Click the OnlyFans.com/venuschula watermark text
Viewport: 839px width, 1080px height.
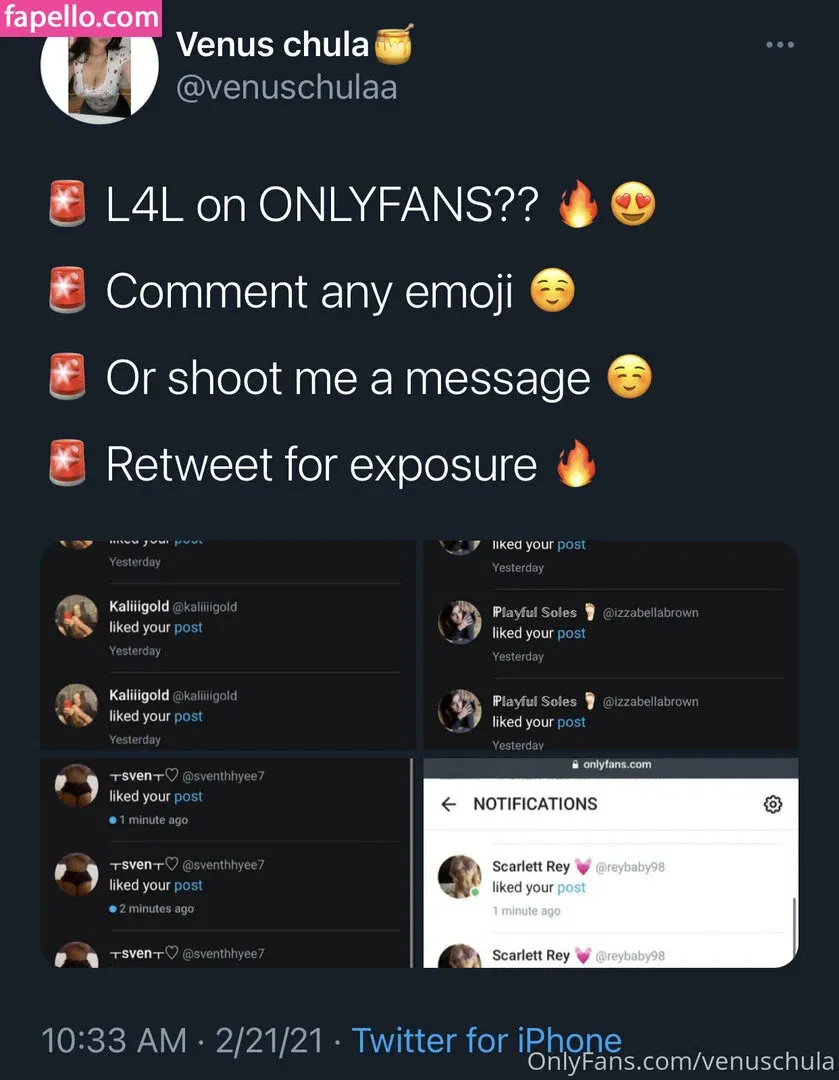pos(680,1061)
